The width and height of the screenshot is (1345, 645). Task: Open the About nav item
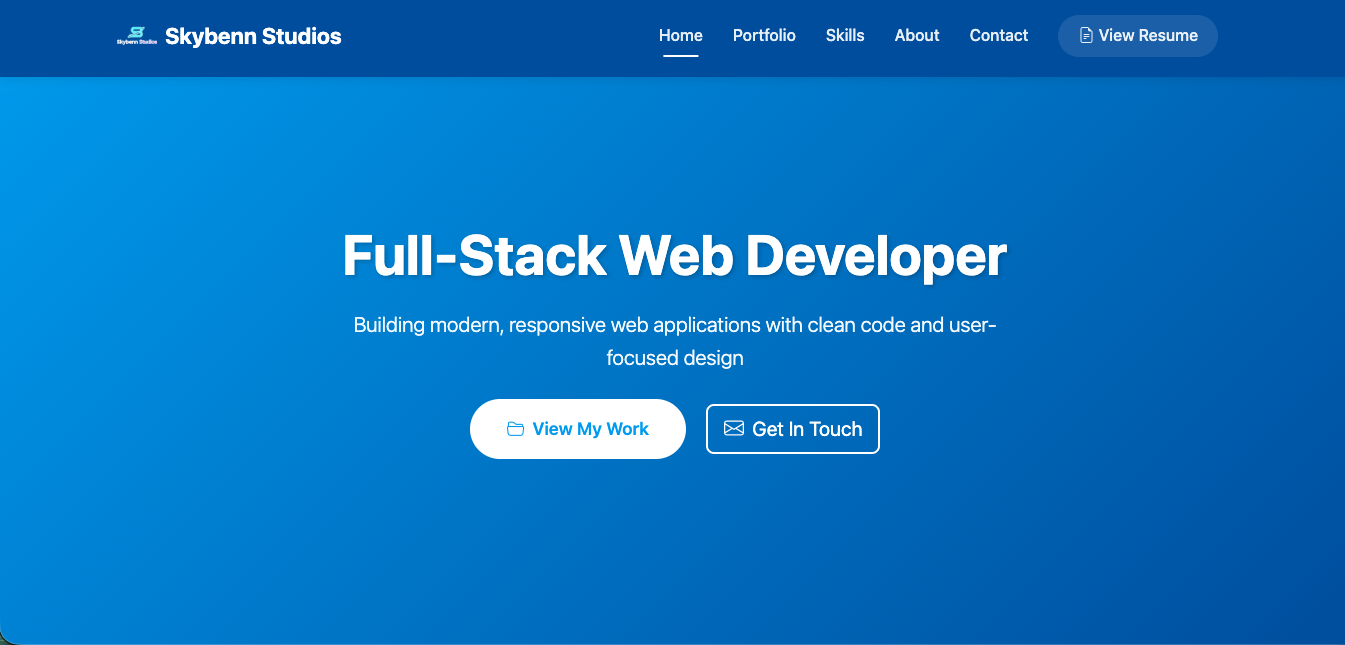[x=916, y=34]
